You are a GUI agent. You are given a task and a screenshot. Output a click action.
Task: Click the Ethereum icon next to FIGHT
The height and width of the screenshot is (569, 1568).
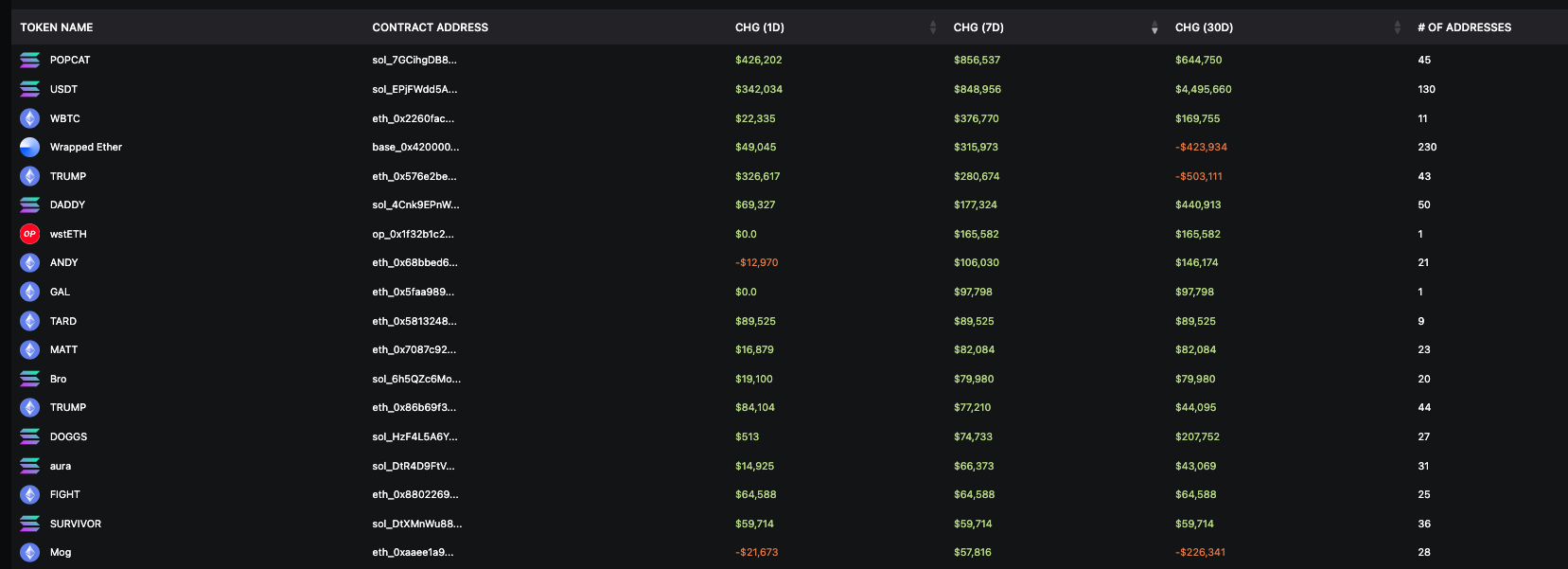[x=30, y=494]
